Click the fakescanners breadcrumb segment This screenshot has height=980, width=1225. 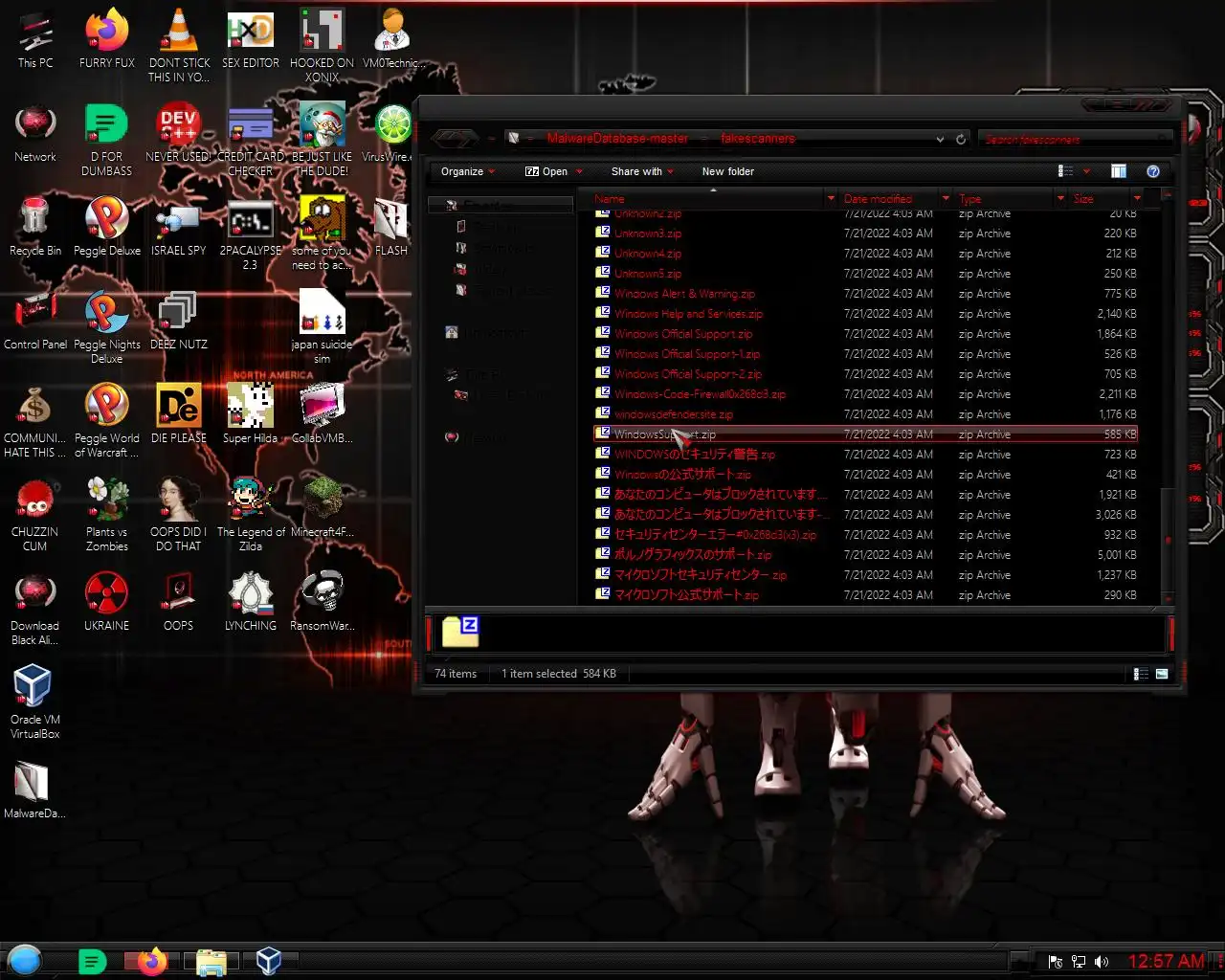pyautogui.click(x=757, y=139)
